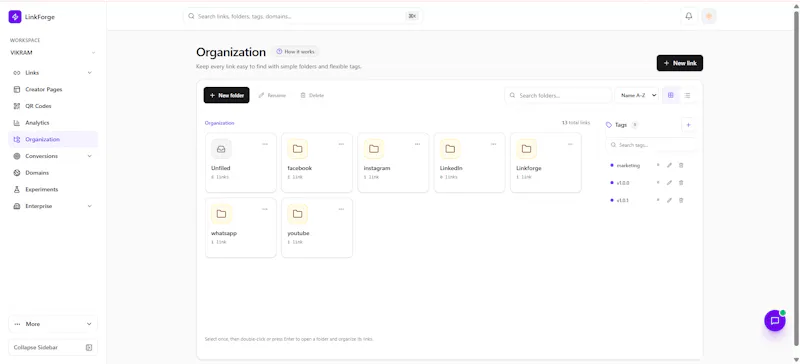Image resolution: width=800 pixels, height=364 pixels.
Task: Add a new tag with plus icon
Action: 688,125
